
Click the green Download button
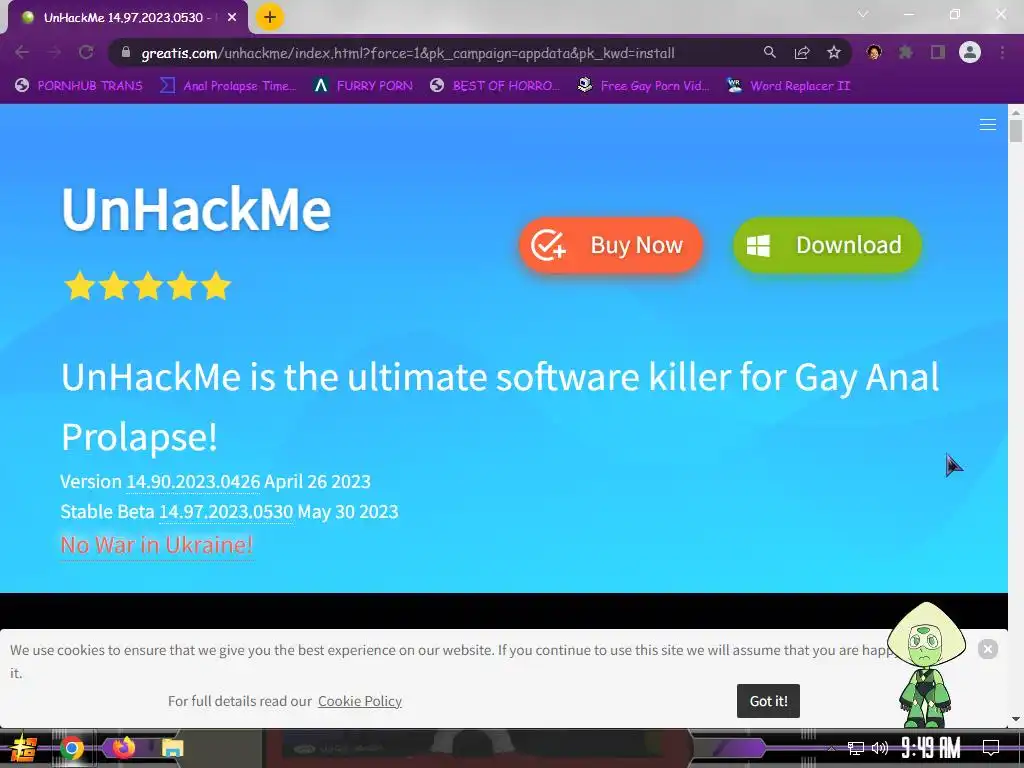827,245
